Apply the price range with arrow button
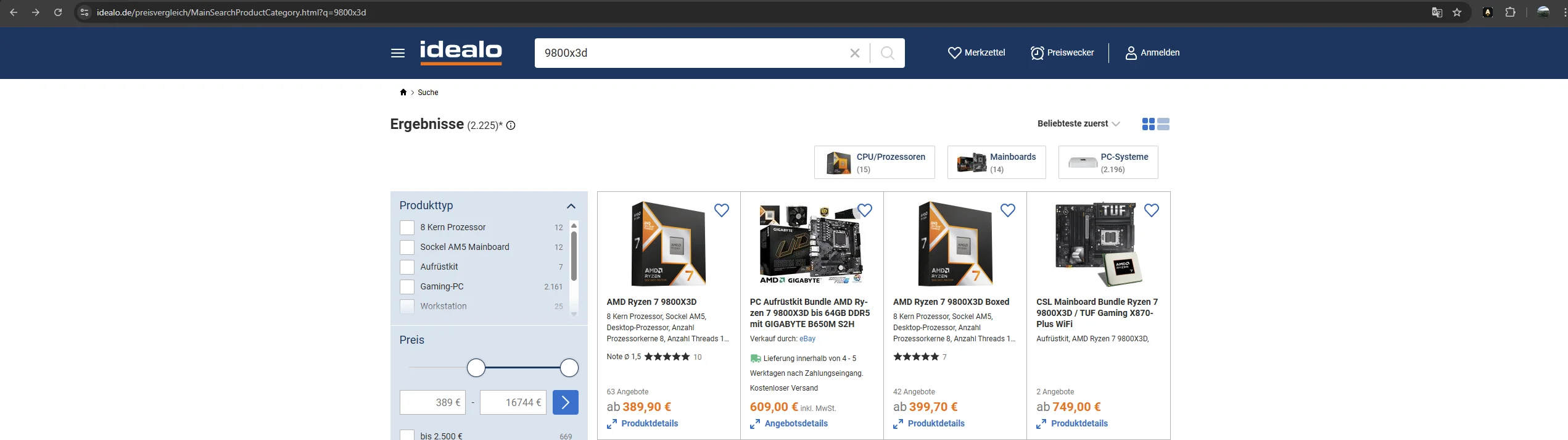Screen dimensions: 1568x440 [x=566, y=402]
